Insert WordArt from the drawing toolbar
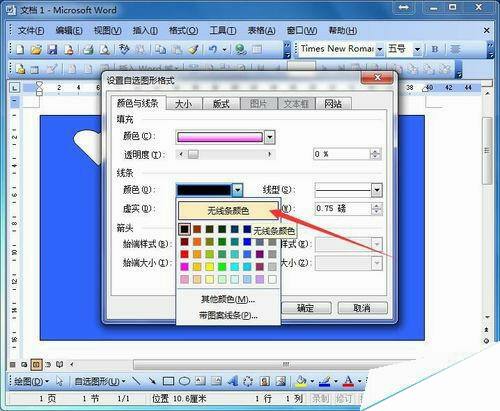This screenshot has width=500, height=411. tap(233, 381)
